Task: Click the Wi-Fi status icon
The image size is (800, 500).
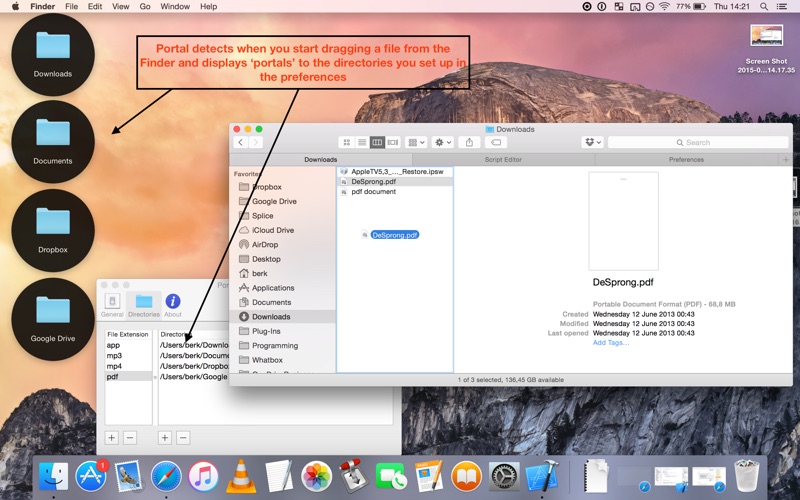Action: 664,6
